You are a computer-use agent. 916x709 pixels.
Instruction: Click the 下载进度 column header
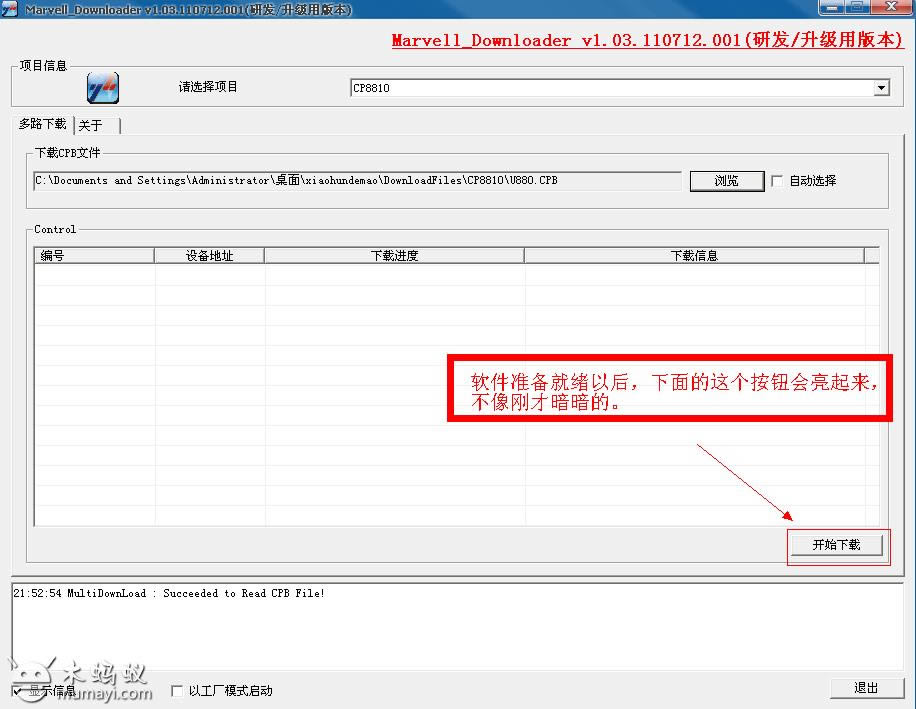[394, 256]
